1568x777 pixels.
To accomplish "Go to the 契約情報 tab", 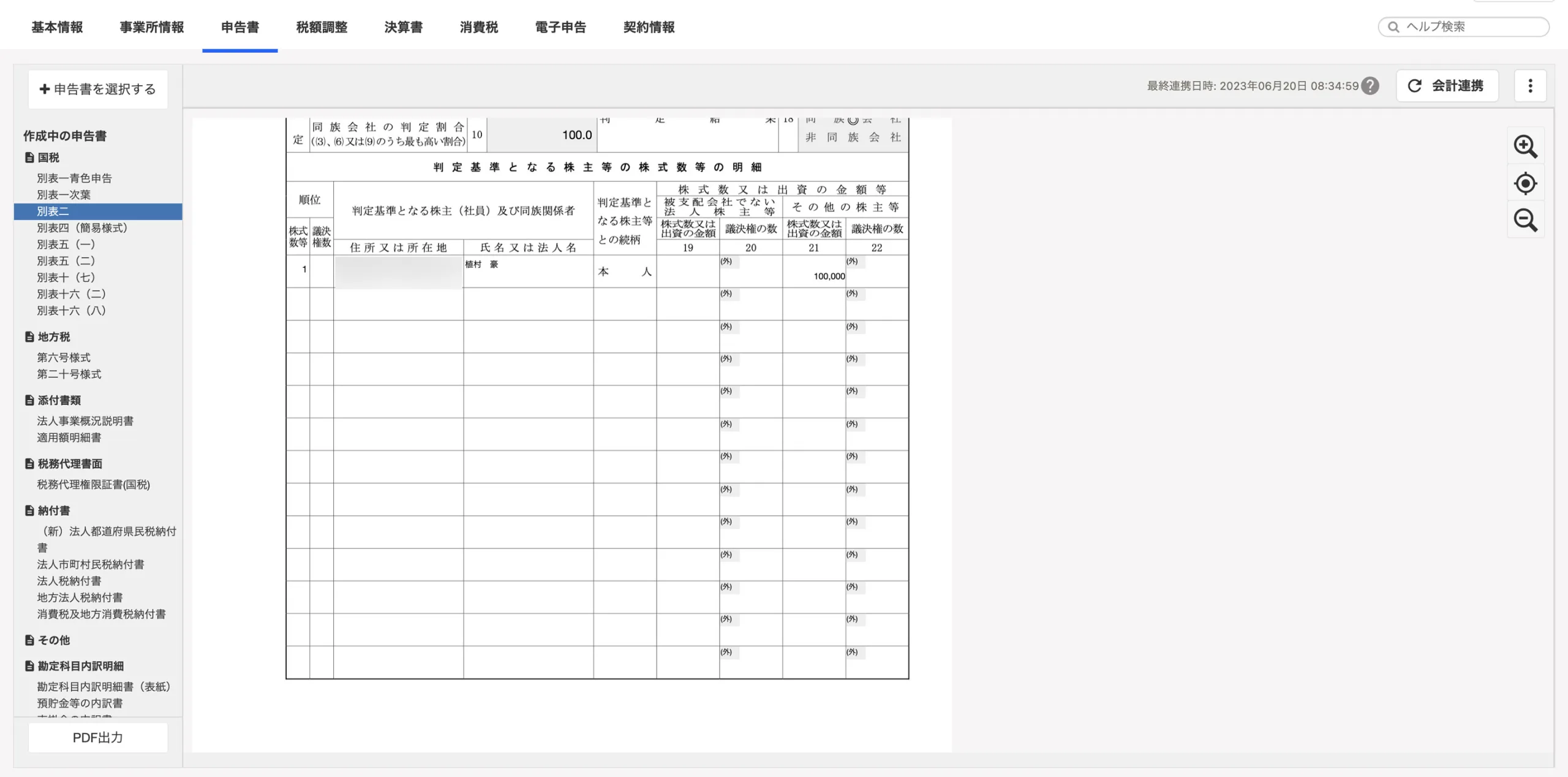I will [648, 27].
